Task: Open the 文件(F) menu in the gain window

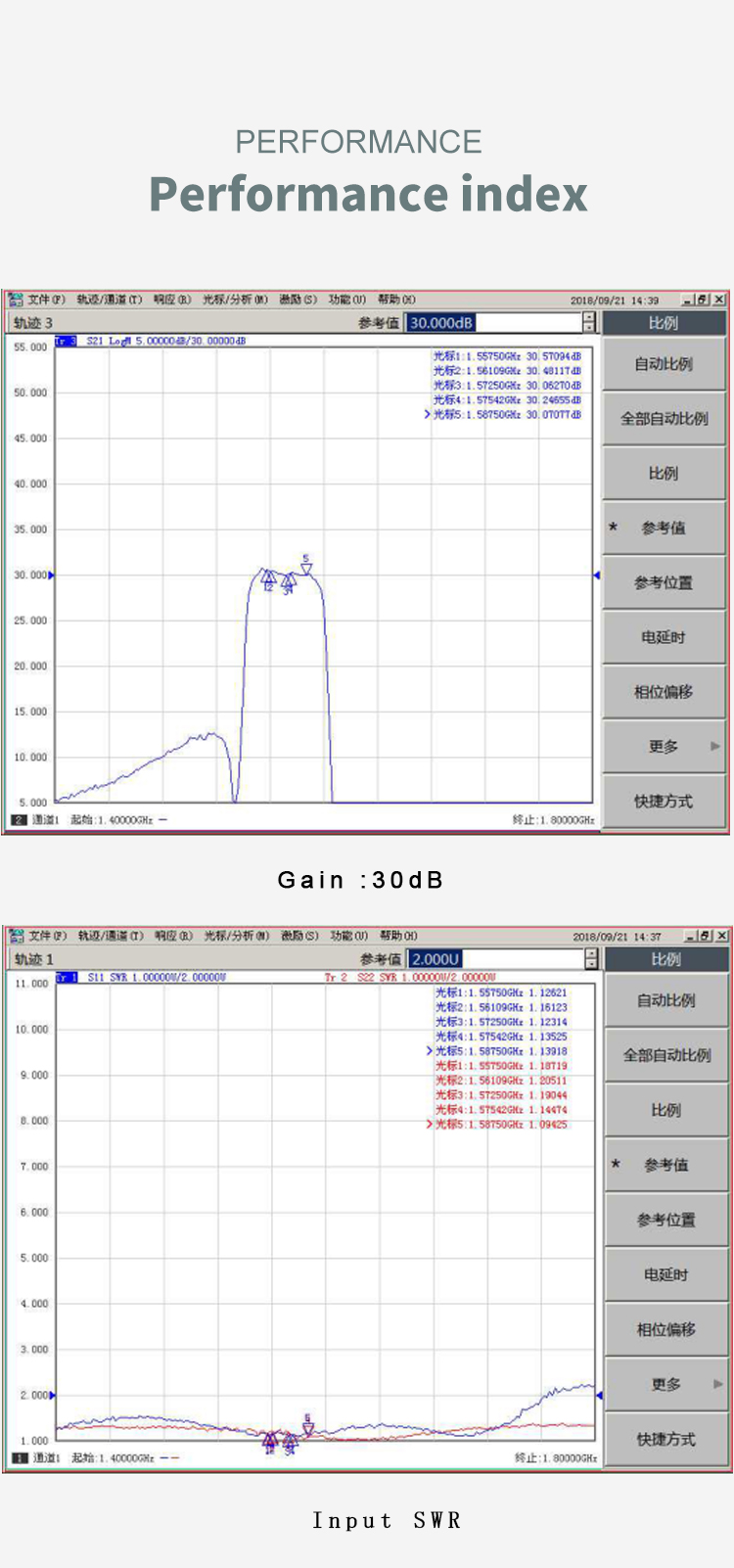Action: click(46, 300)
